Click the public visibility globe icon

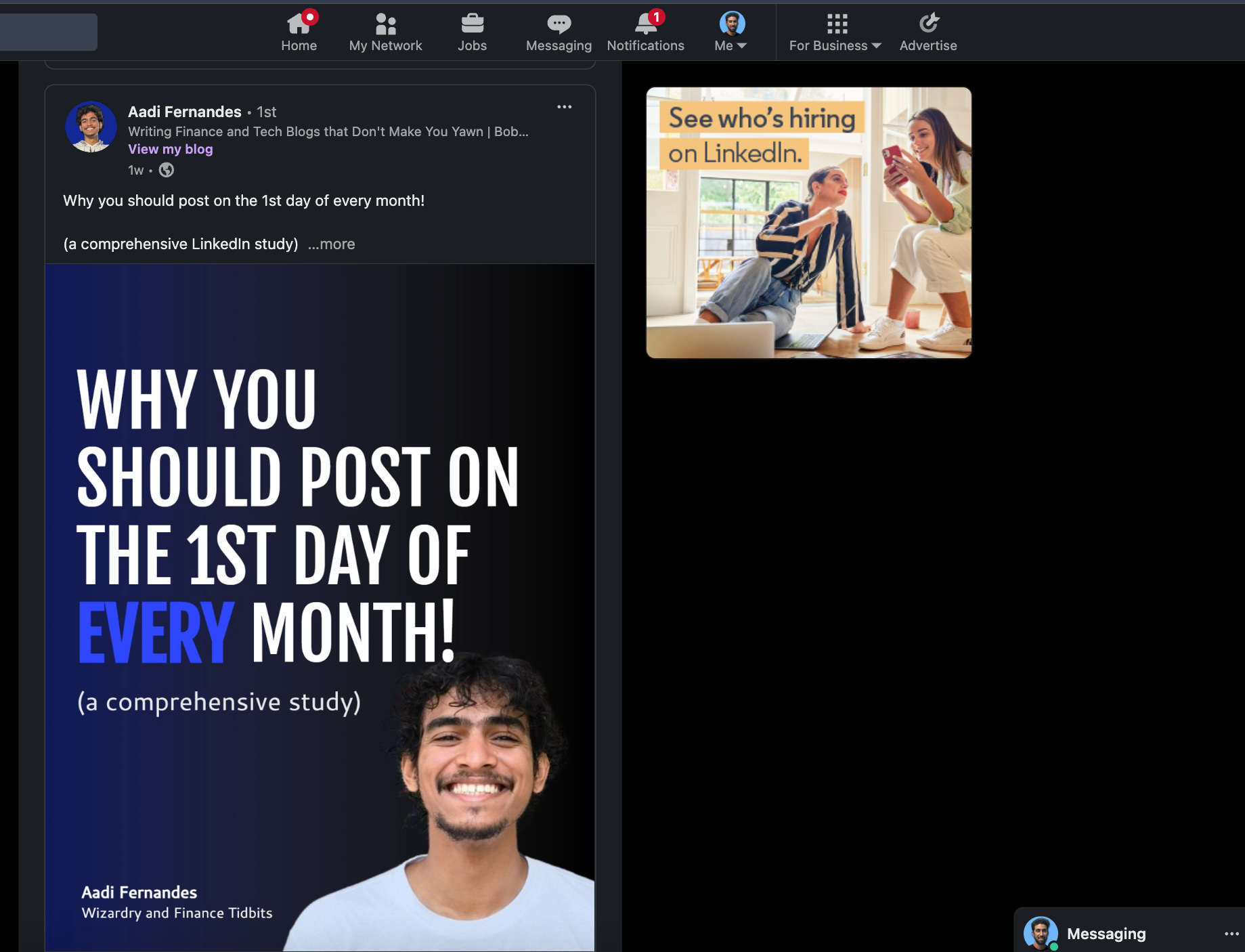pos(167,170)
